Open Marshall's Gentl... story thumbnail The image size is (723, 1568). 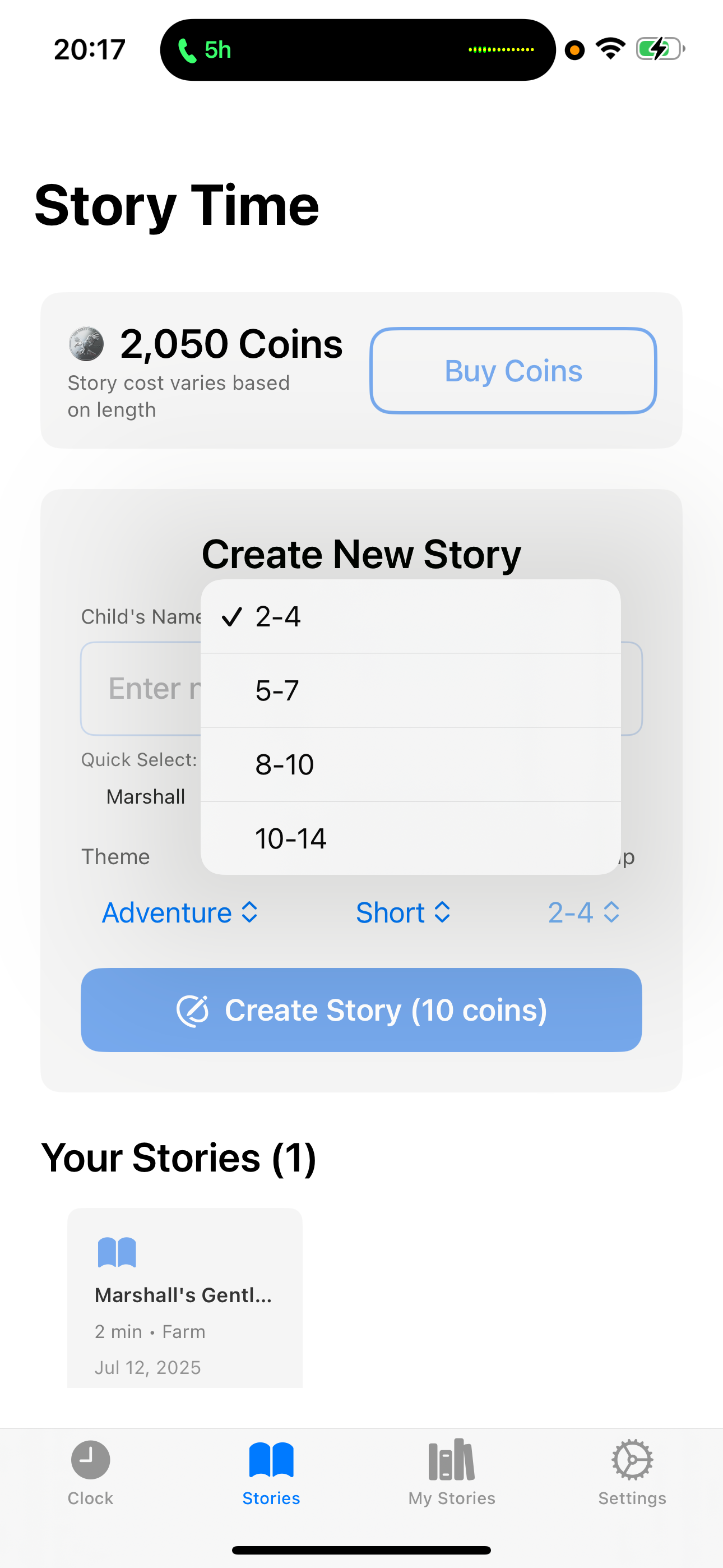(185, 1298)
